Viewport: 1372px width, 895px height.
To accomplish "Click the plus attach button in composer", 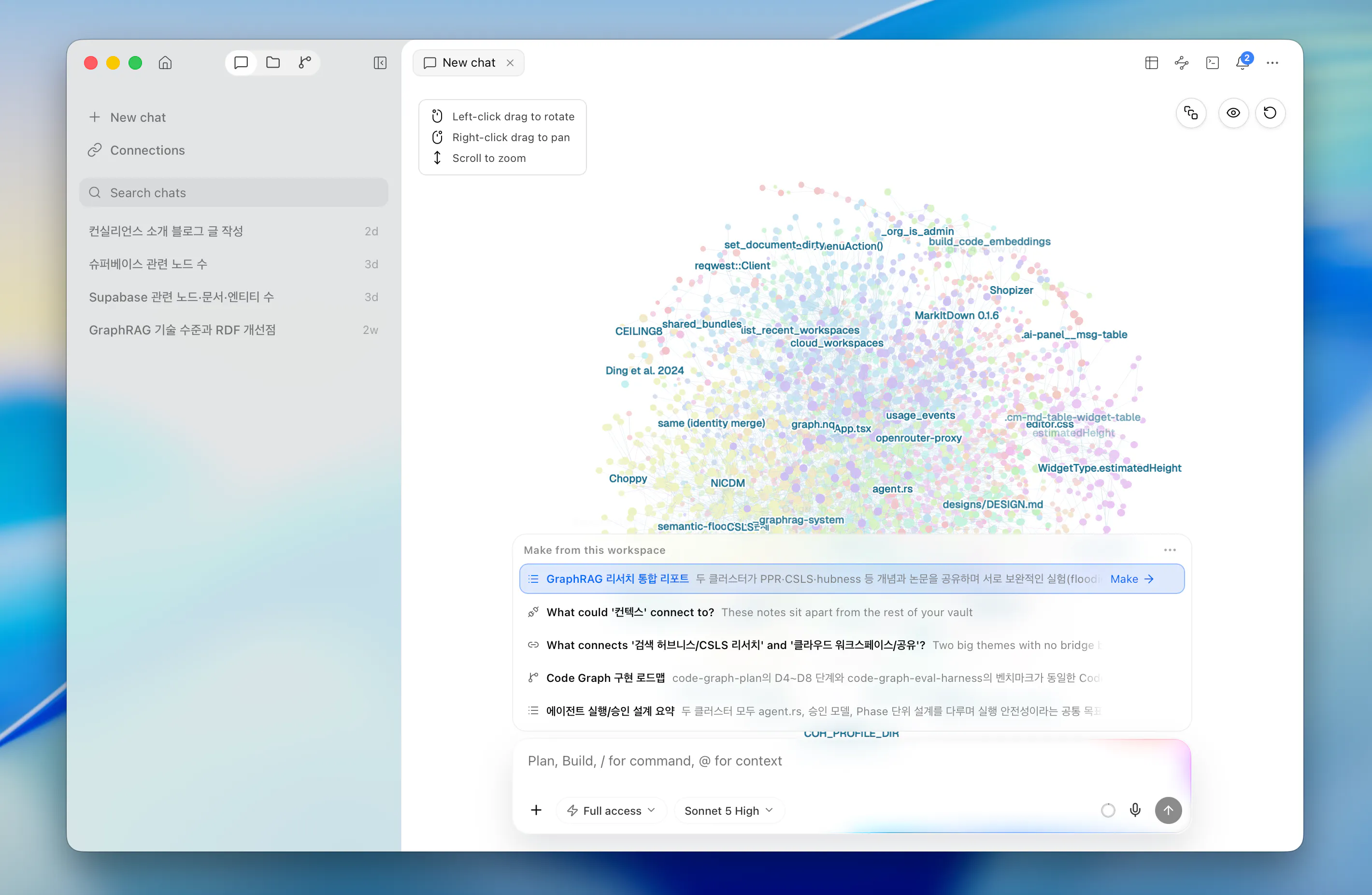I will [536, 809].
